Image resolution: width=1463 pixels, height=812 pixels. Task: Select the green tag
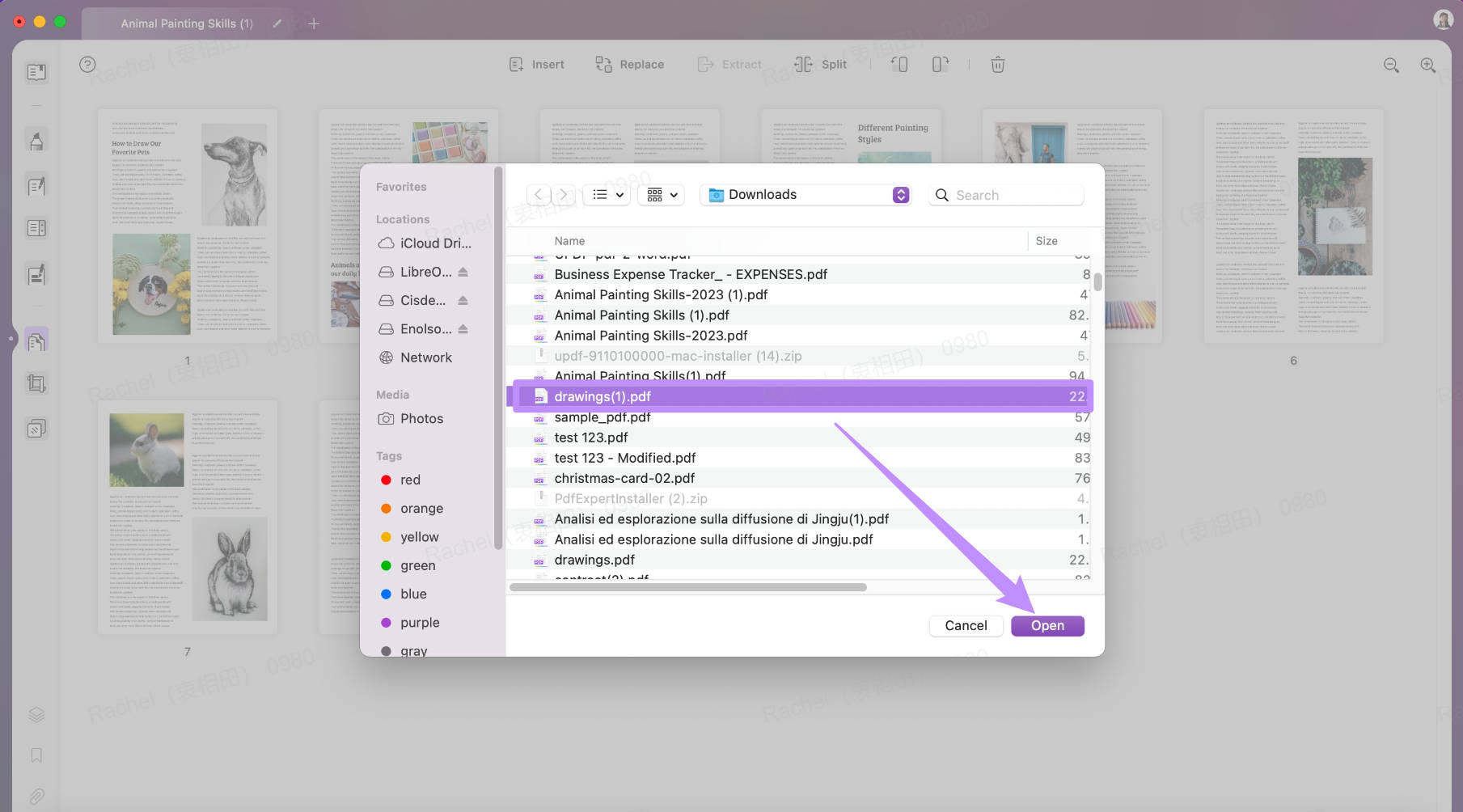(408, 565)
